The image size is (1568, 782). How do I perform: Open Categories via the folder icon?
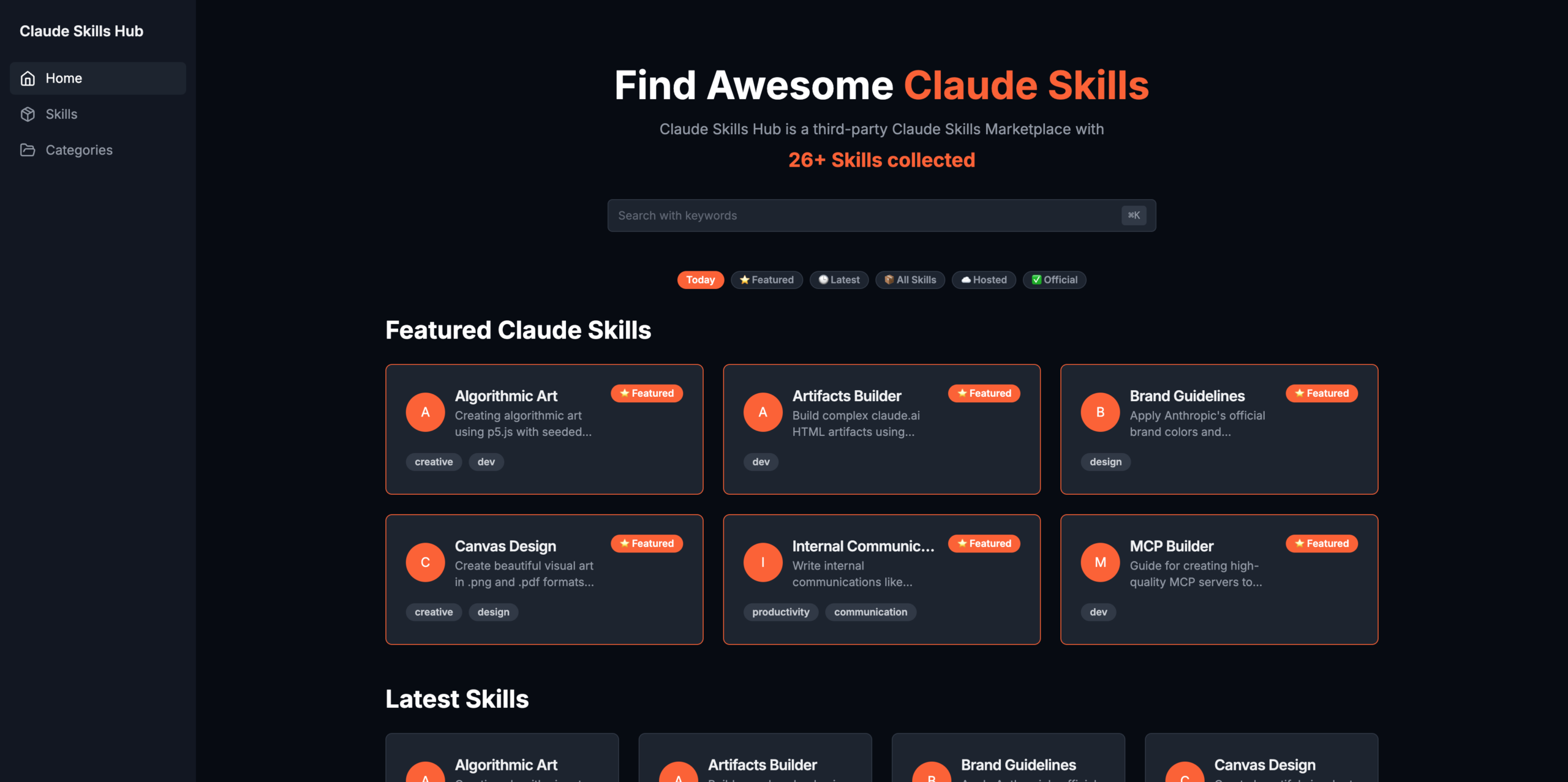(28, 150)
